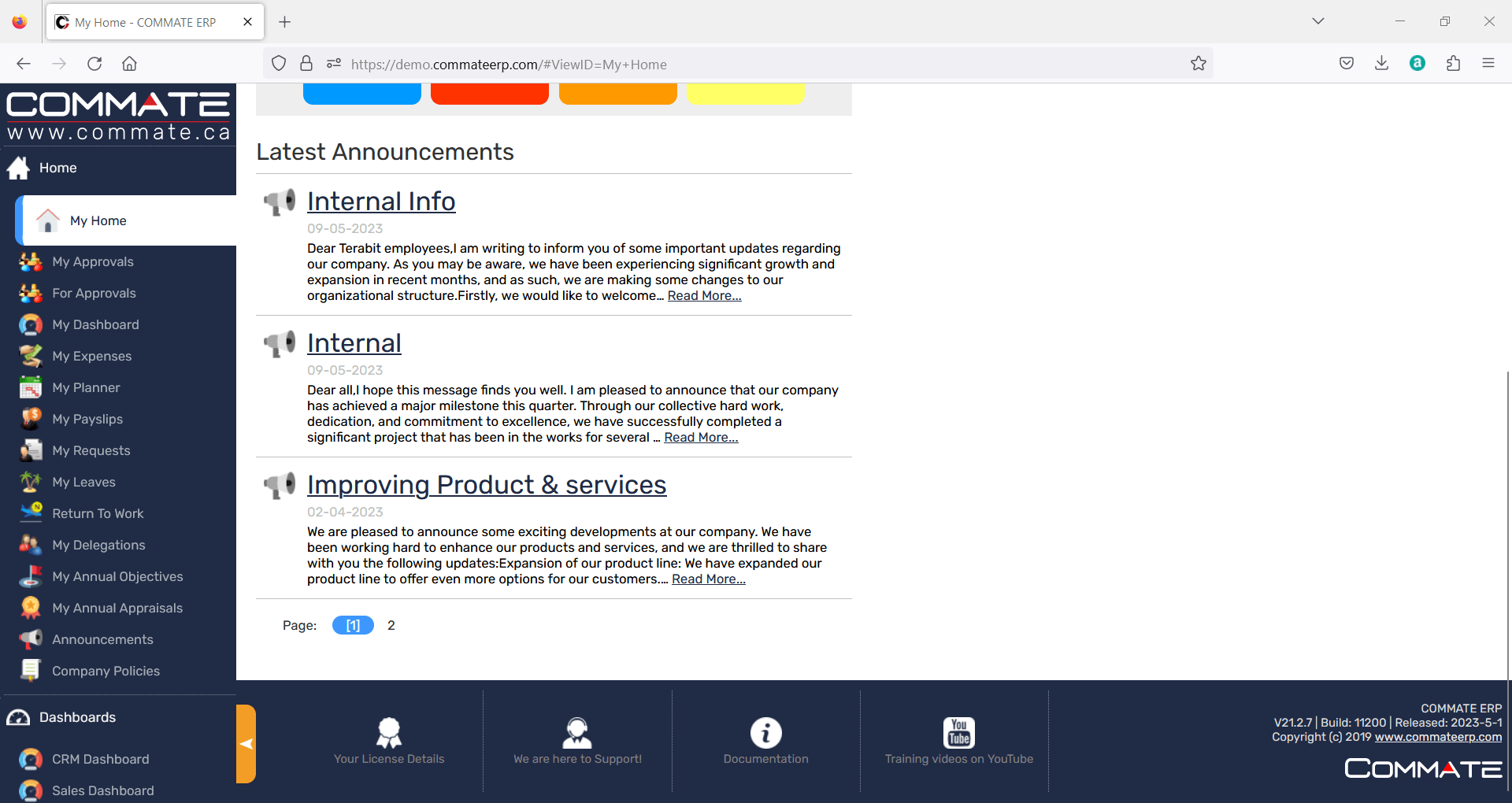This screenshot has width=1512, height=803.
Task: Click the blue colored tile
Action: click(362, 94)
